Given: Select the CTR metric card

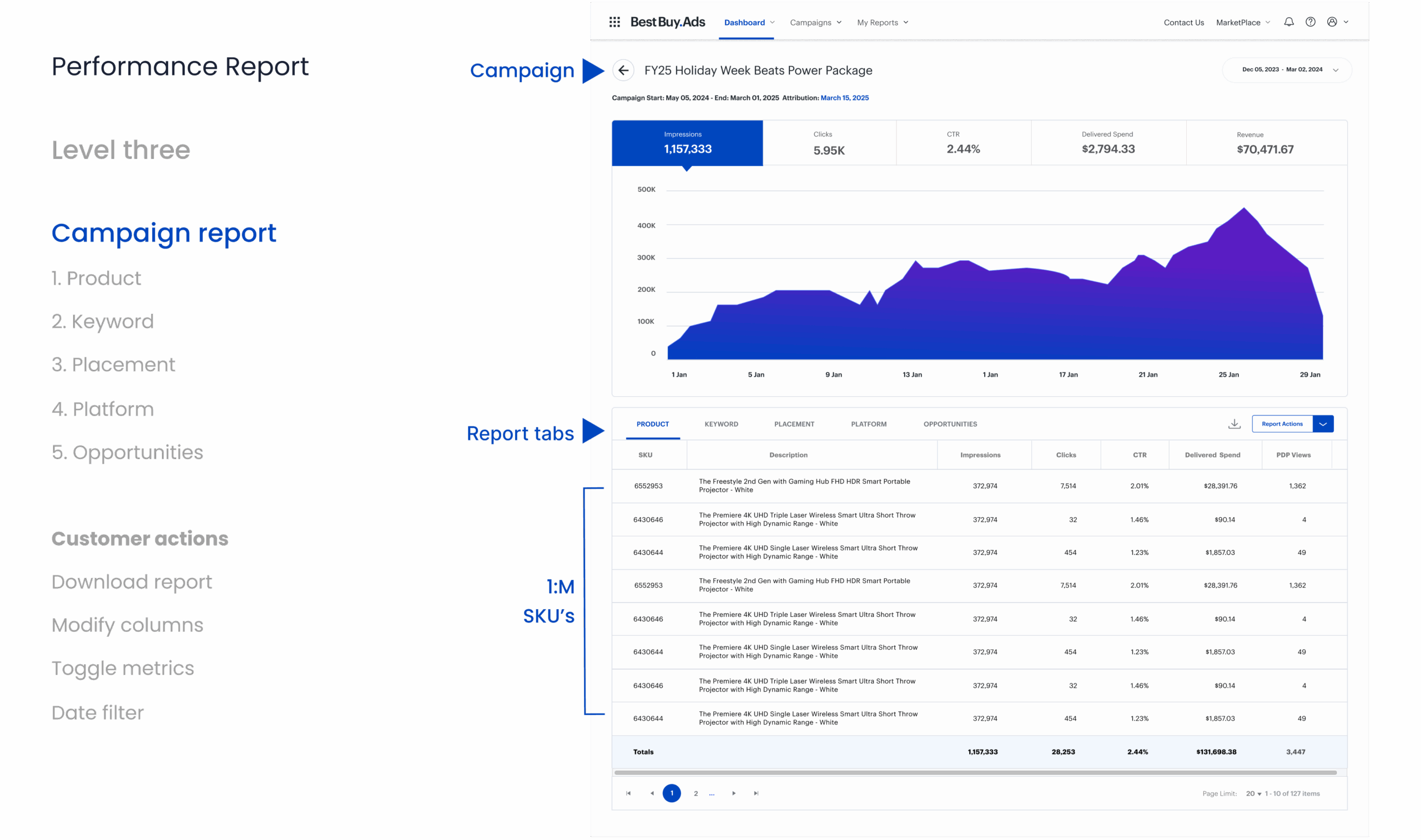Looking at the screenshot, I should (x=963, y=143).
